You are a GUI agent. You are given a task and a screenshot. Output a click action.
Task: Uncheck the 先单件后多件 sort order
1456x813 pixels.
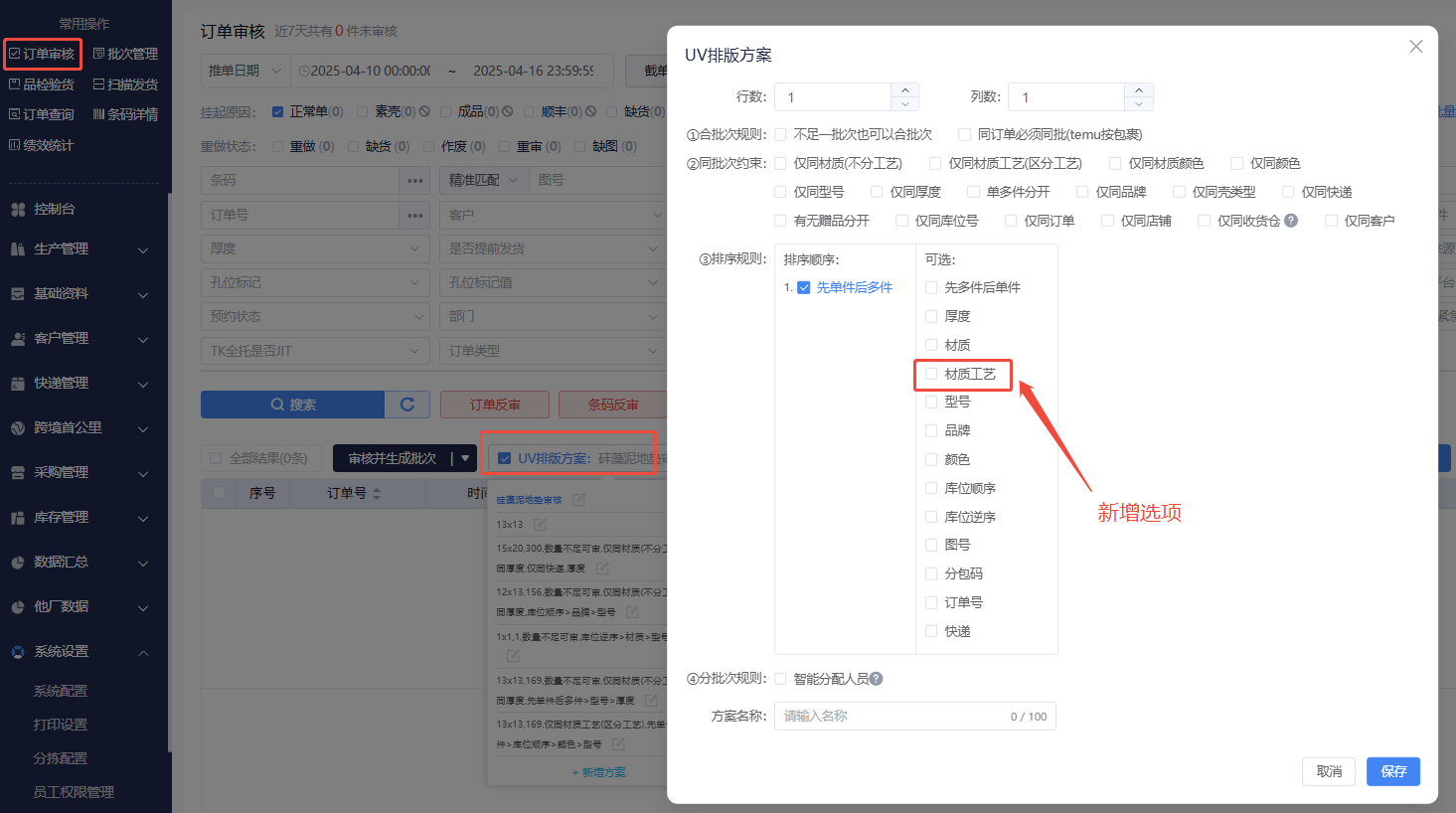pos(804,288)
